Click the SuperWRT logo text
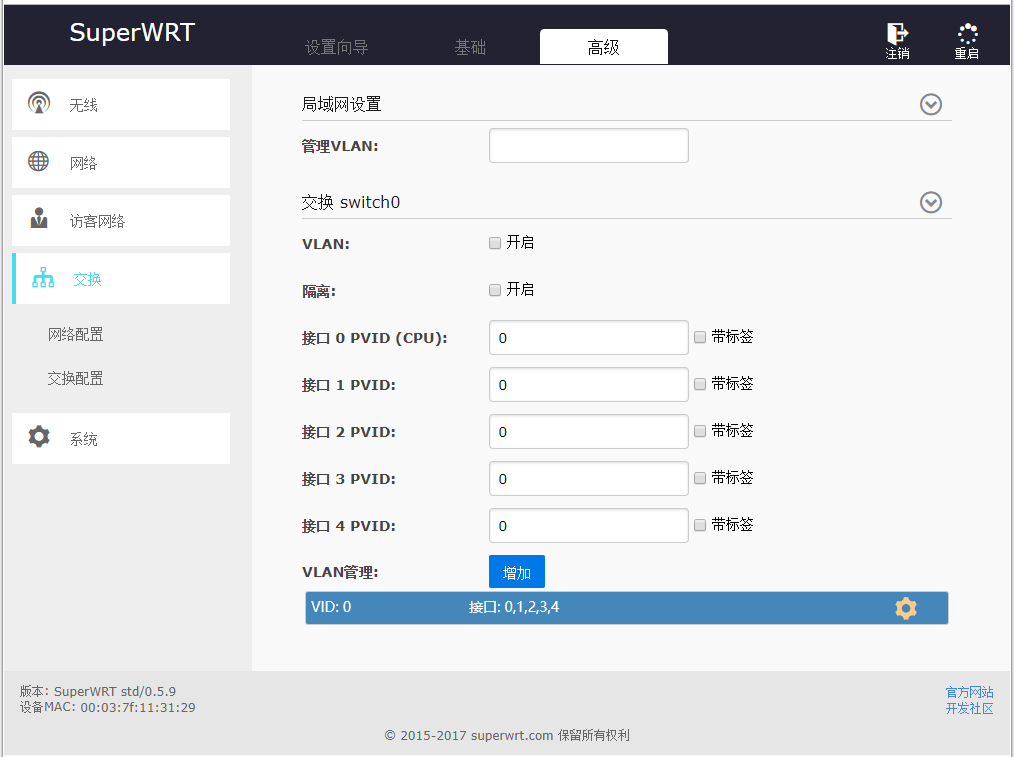This screenshot has width=1014, height=757. coord(132,32)
